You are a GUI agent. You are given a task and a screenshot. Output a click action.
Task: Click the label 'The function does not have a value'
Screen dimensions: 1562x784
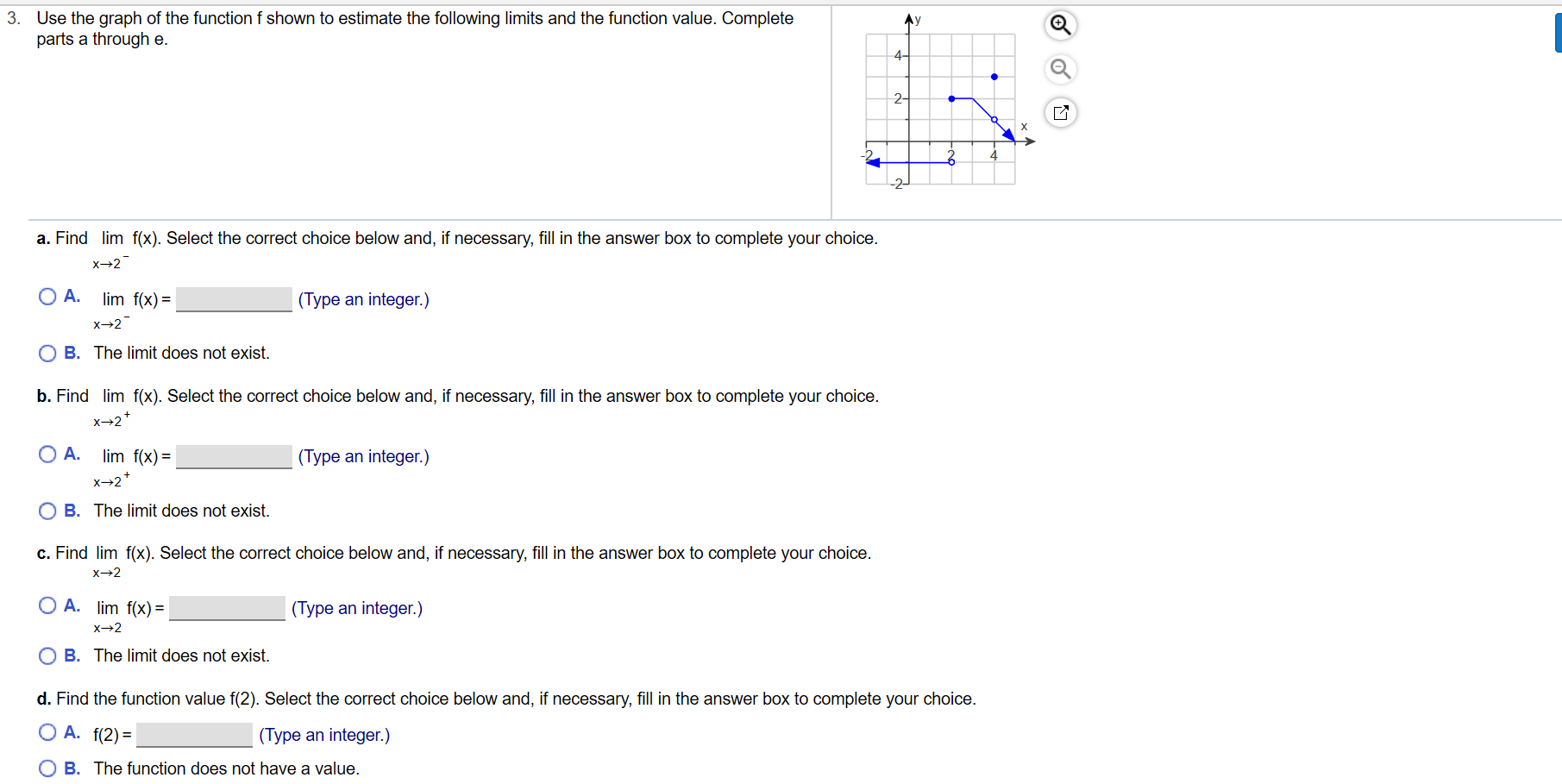pyautogui.click(x=227, y=768)
